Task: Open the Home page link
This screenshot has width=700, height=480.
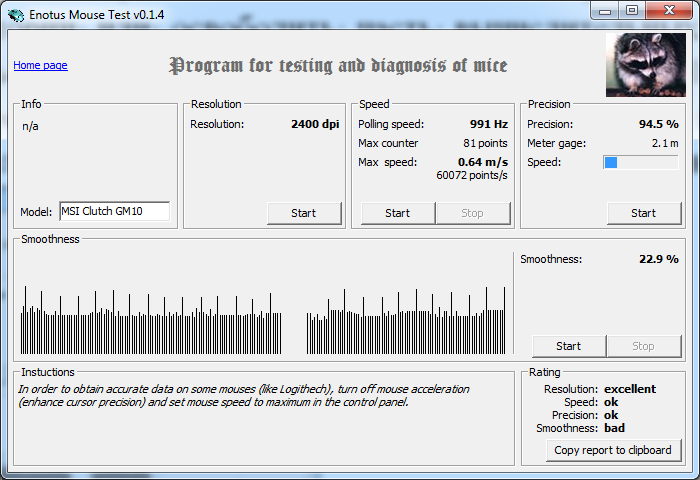Action: coord(40,65)
